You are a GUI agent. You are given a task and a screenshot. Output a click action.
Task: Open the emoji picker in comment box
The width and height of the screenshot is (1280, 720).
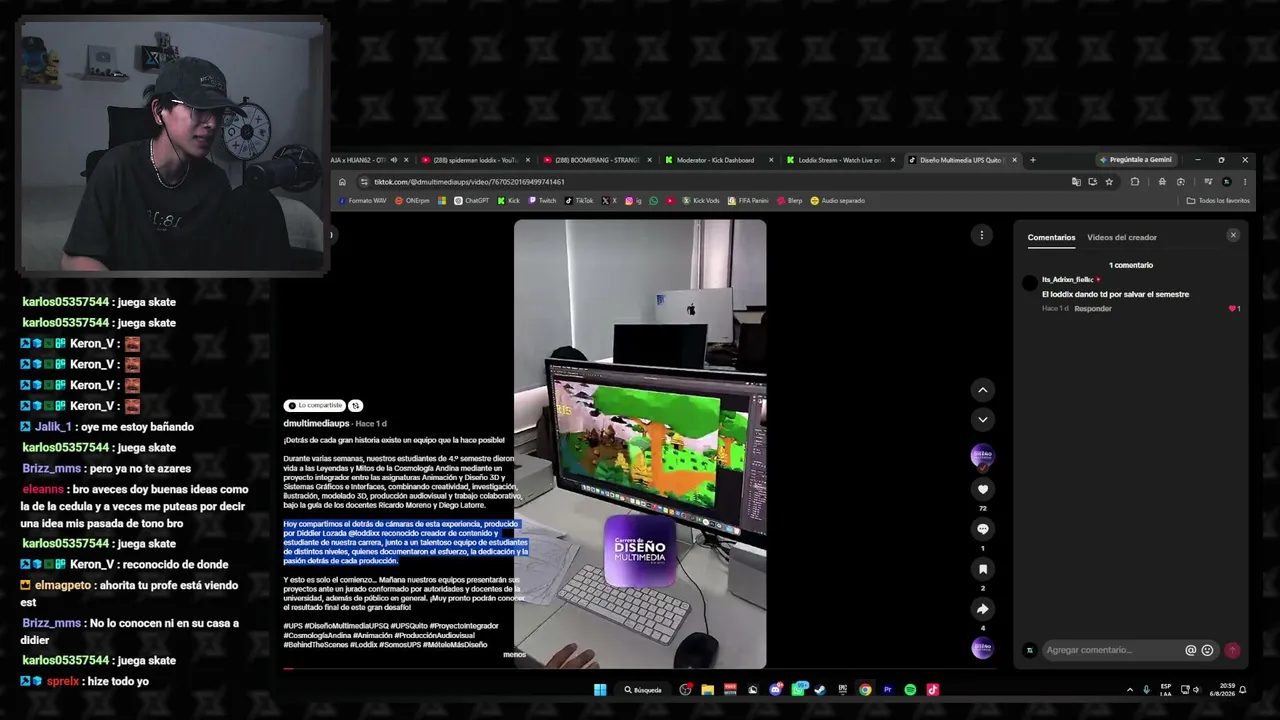click(1207, 650)
